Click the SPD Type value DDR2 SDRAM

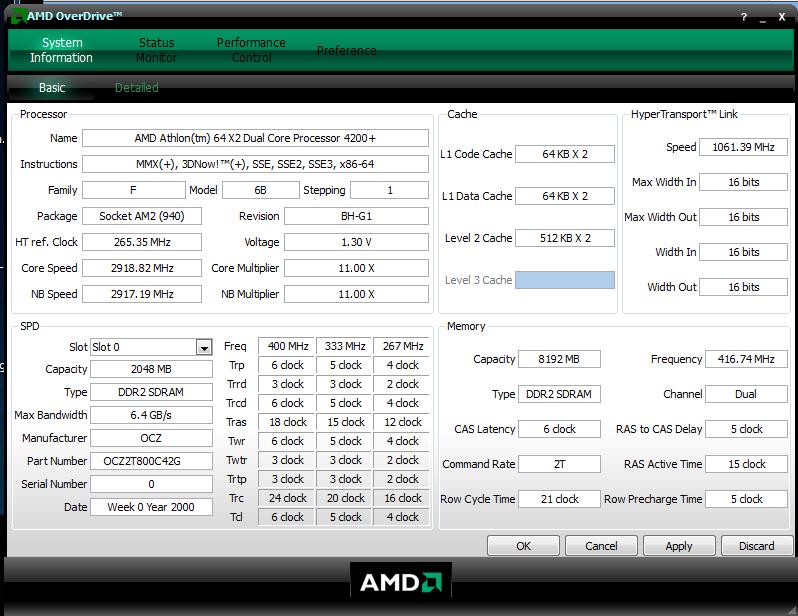[151, 392]
